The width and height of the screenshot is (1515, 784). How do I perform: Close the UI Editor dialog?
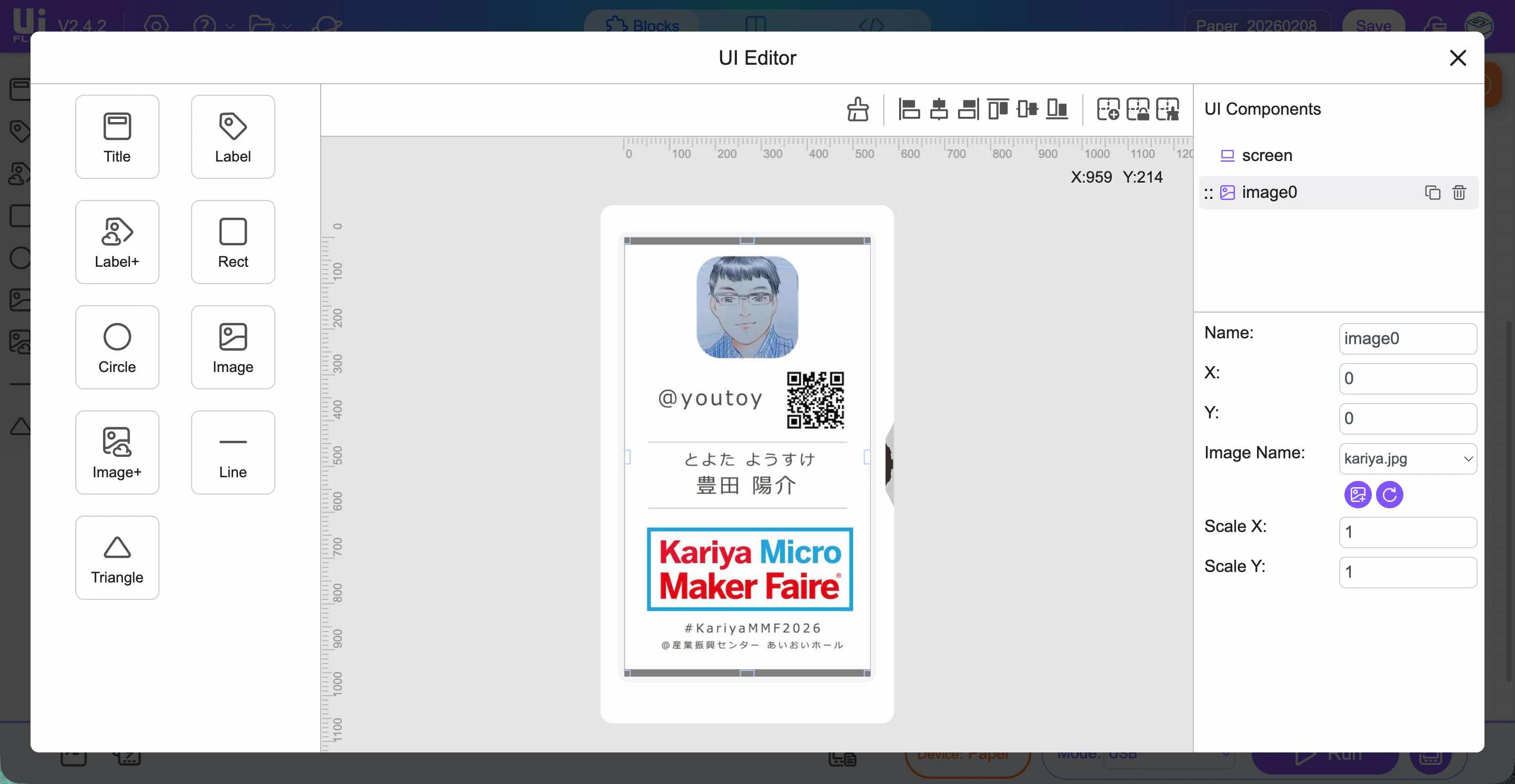coord(1458,57)
